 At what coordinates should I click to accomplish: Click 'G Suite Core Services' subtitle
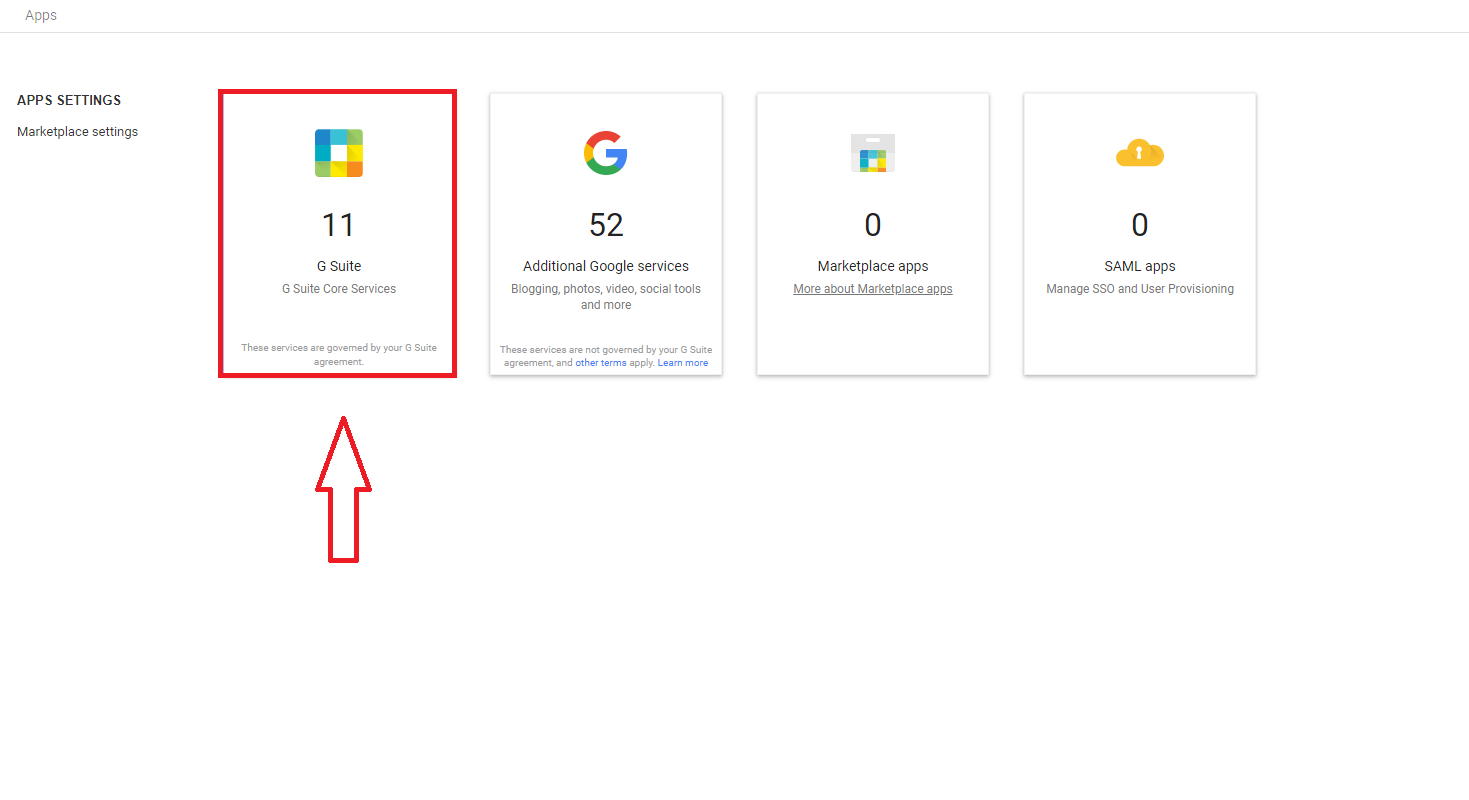339,289
